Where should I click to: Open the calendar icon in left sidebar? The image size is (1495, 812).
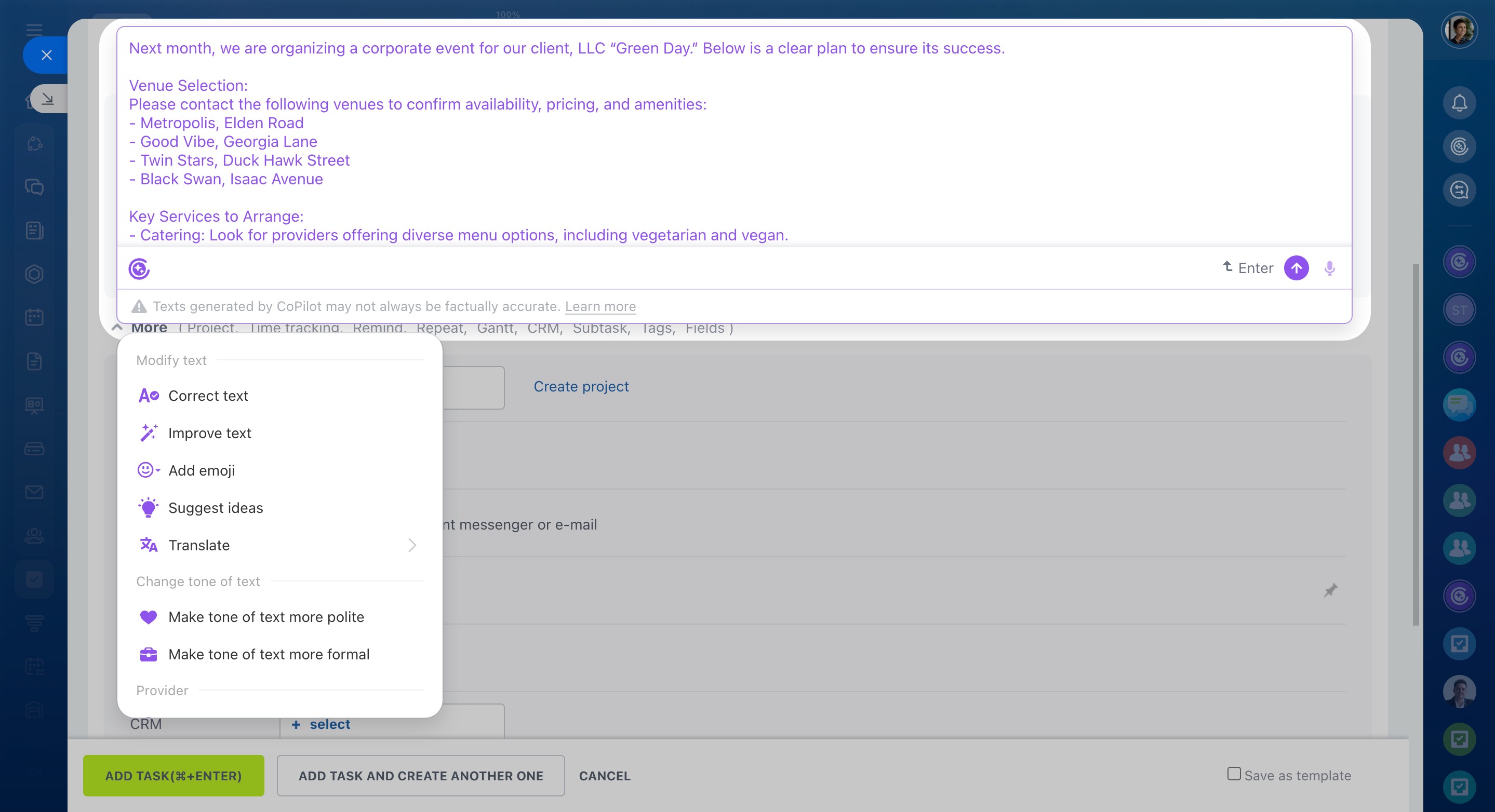[x=34, y=317]
